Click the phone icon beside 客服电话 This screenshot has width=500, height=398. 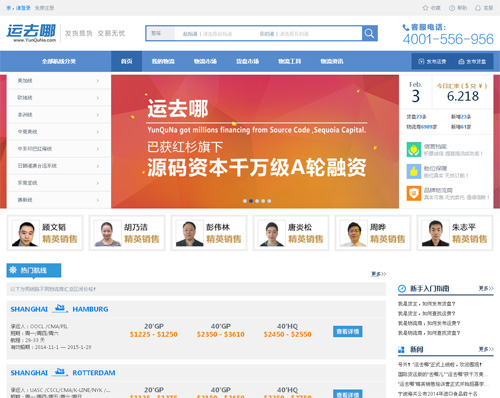pyautogui.click(x=406, y=27)
